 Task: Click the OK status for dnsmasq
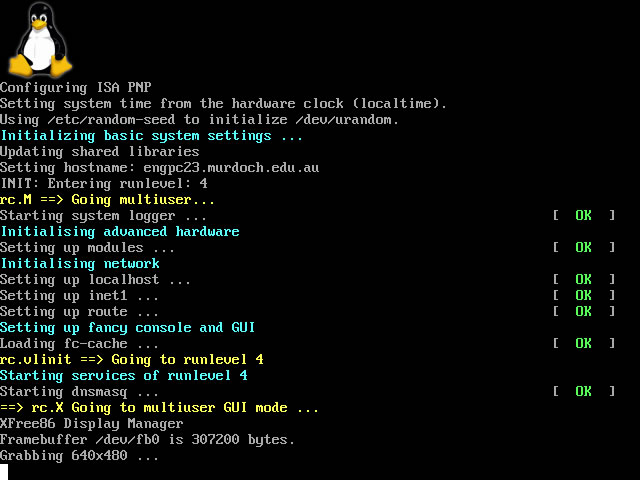click(583, 391)
